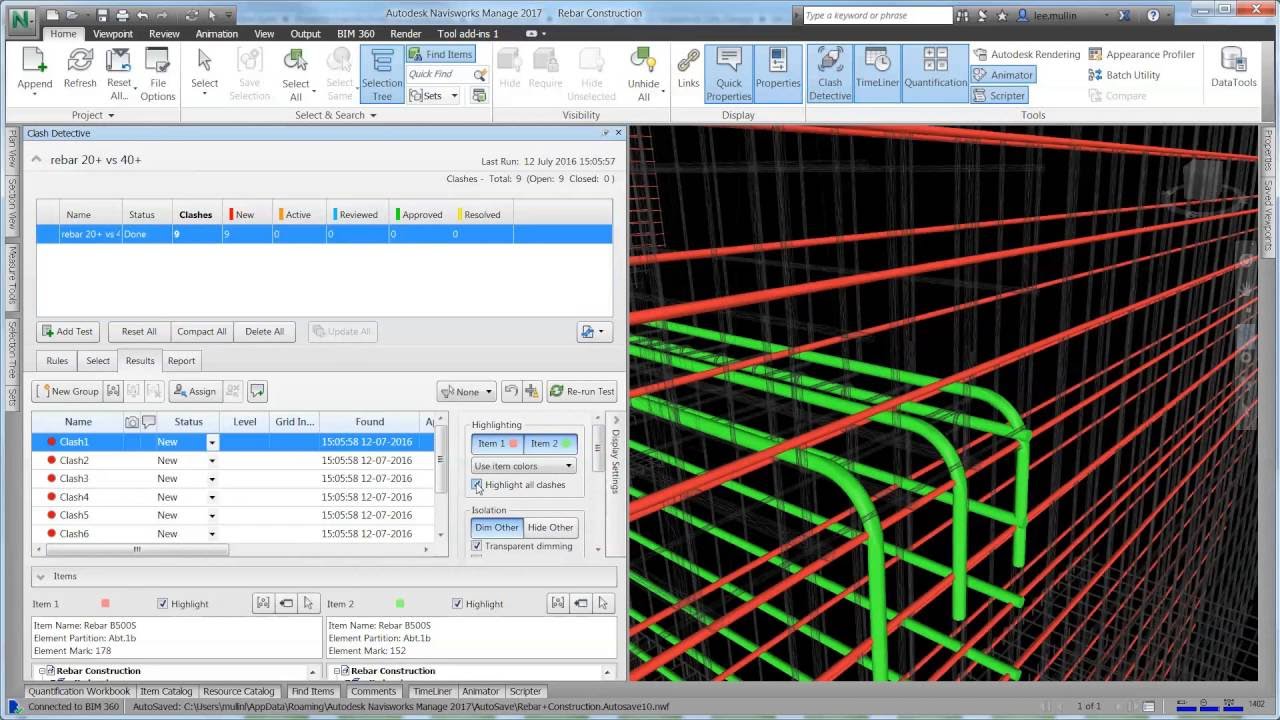Image resolution: width=1280 pixels, height=720 pixels.
Task: Click the Delete All button
Action: [x=265, y=331]
